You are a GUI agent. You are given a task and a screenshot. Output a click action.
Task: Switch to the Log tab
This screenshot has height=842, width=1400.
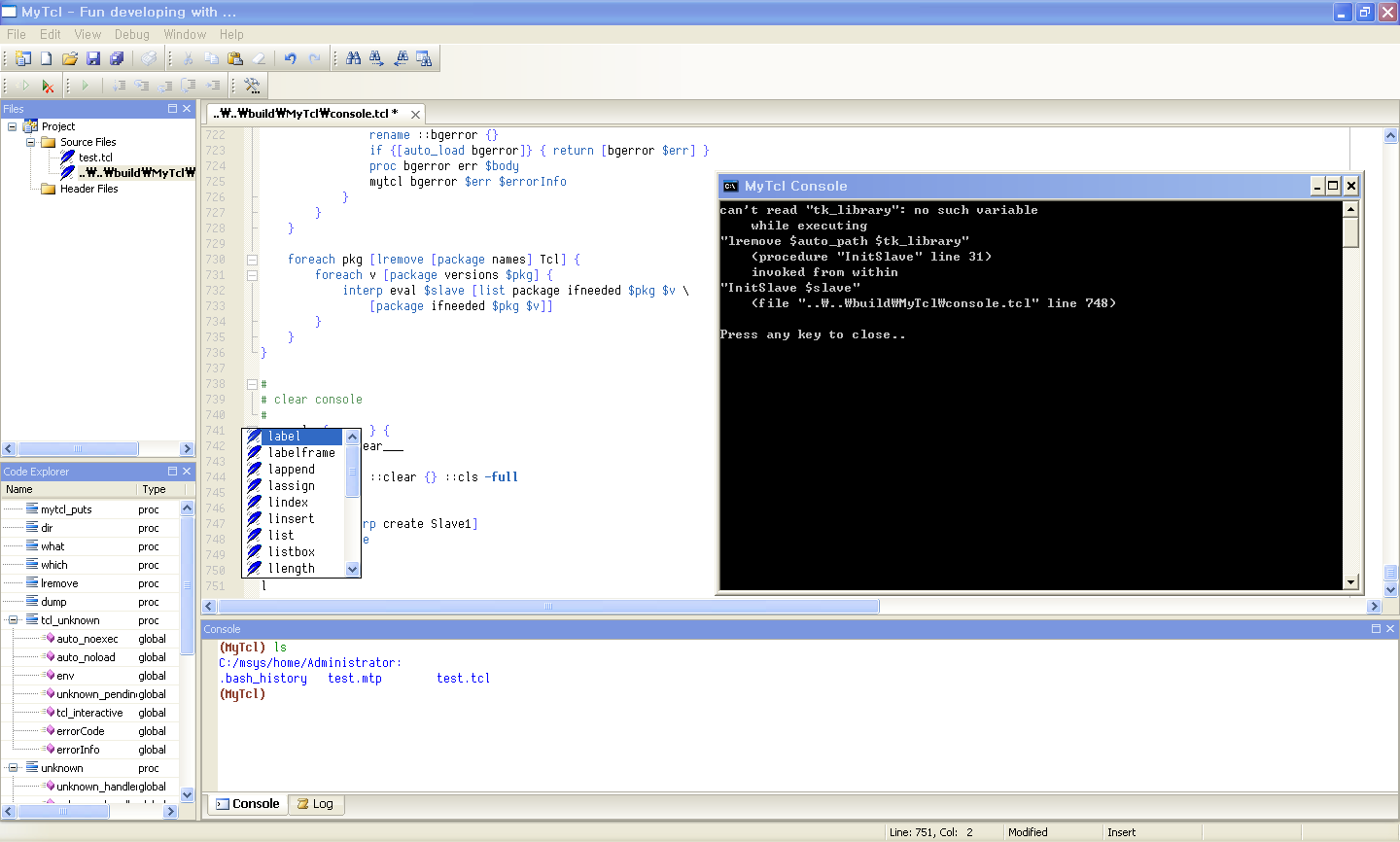tap(315, 804)
